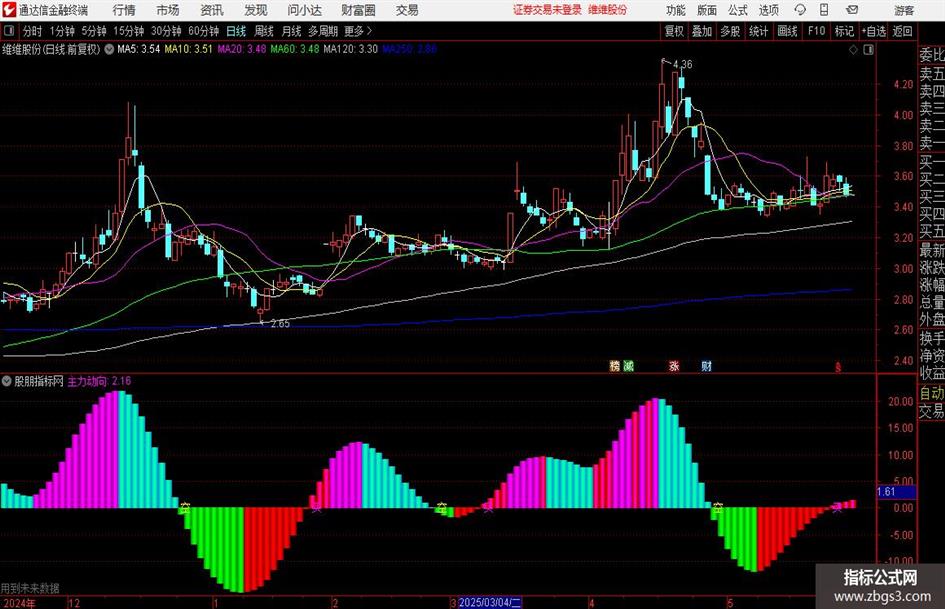This screenshot has height=609, width=945.
Task: Click the 空 signal marker near late February
Action: tap(442, 508)
